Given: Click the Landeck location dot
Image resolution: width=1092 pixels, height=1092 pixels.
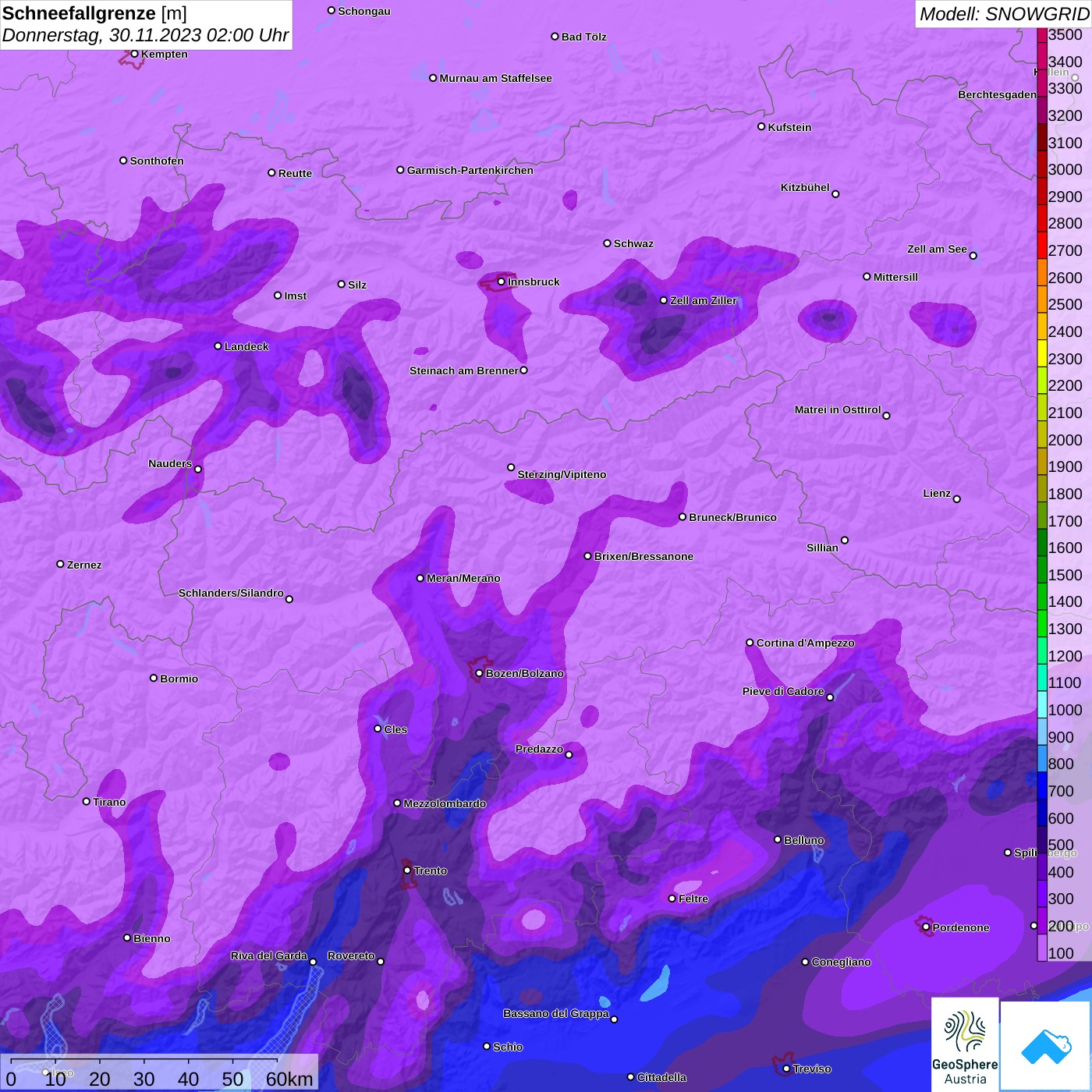Looking at the screenshot, I should pos(218,346).
